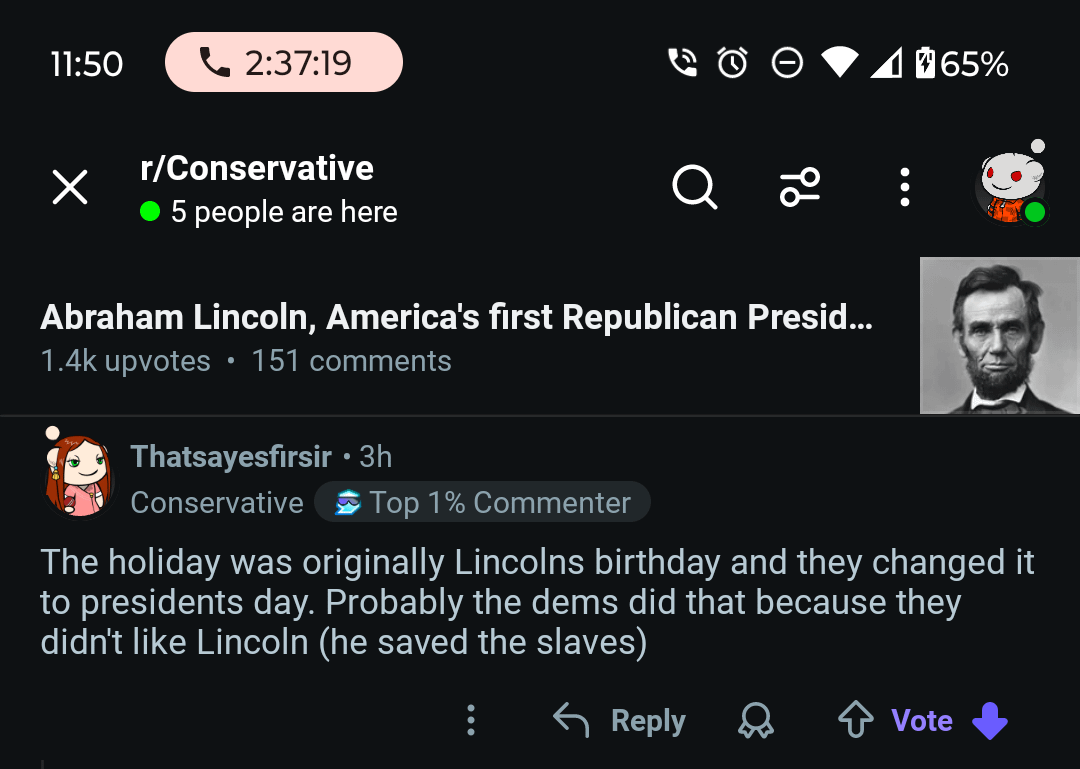The height and width of the screenshot is (769, 1080).
Task: Go to the r/Conservative community page
Action: (257, 168)
